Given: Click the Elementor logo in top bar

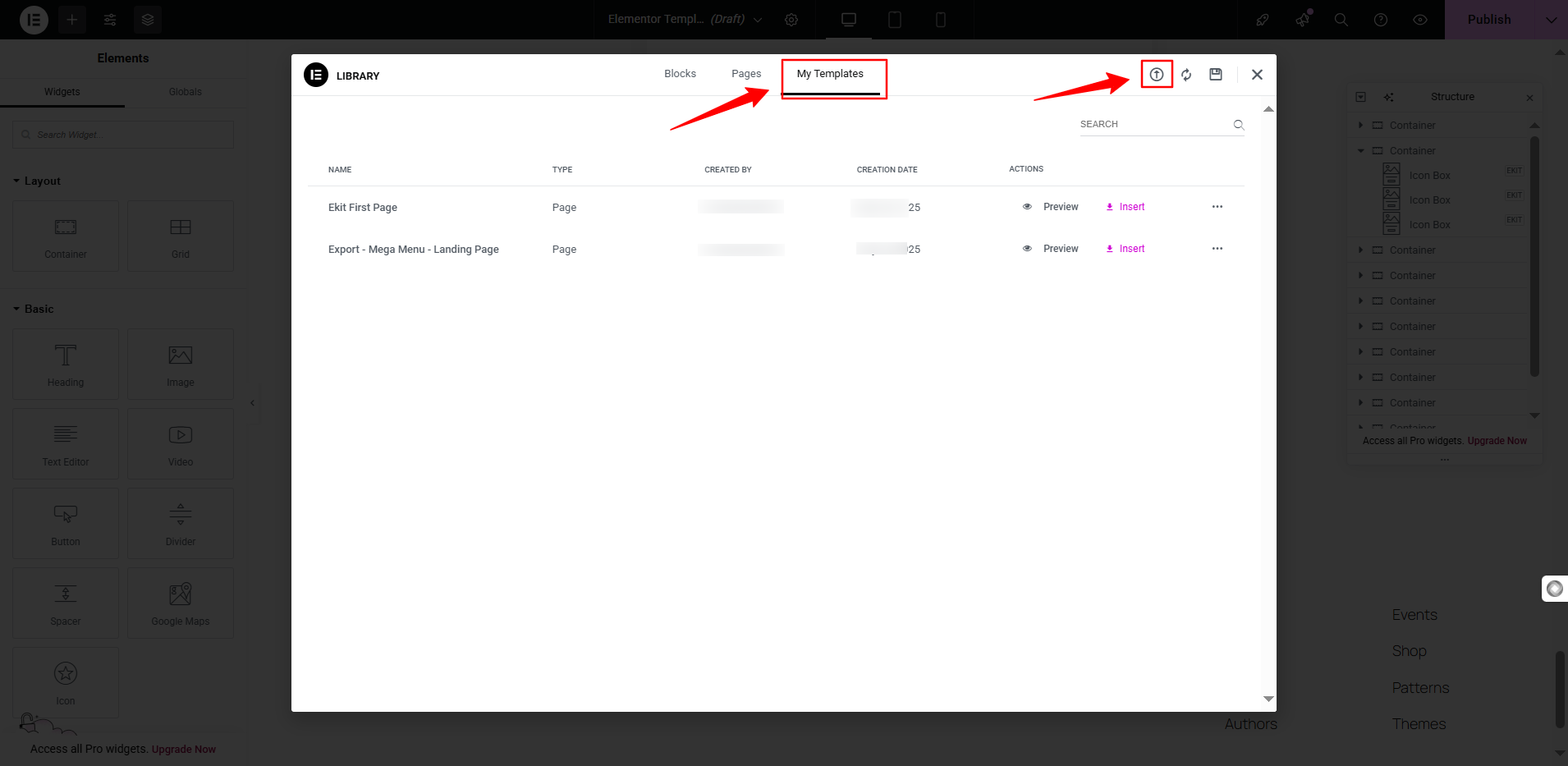Looking at the screenshot, I should 34,20.
